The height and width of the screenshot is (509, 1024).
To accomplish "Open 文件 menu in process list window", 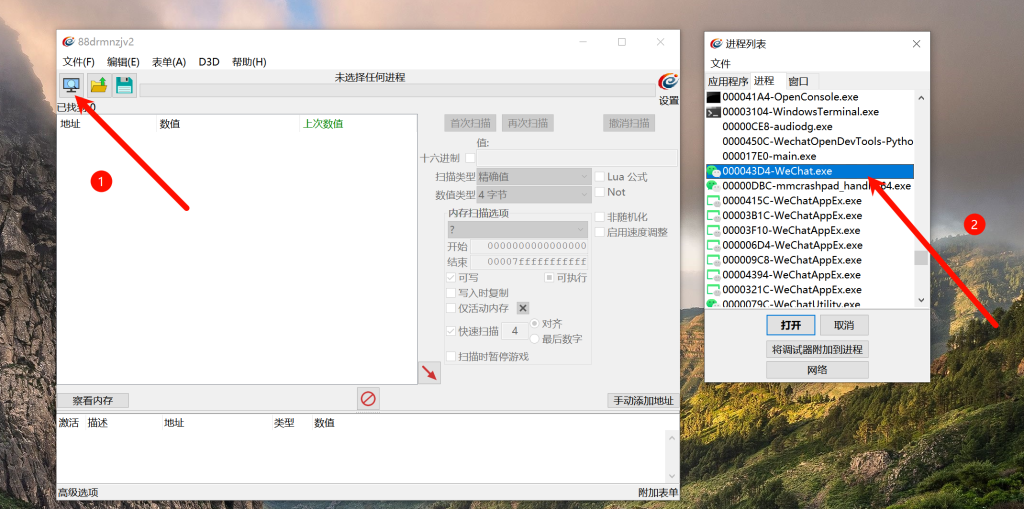I will pos(721,63).
